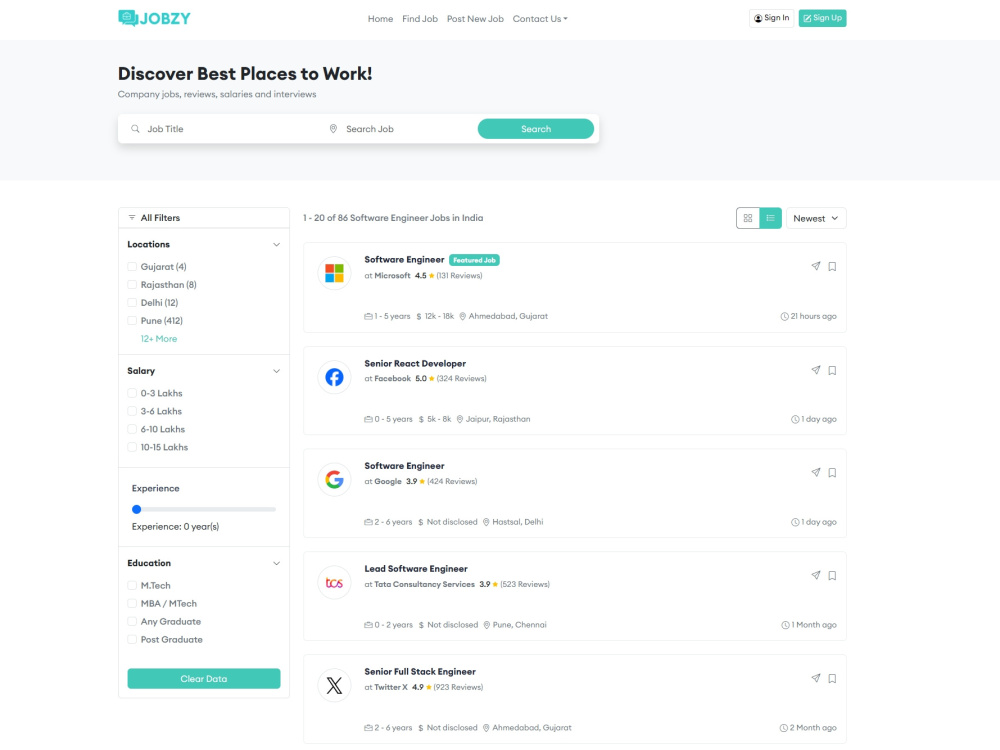This screenshot has width=1000, height=750.
Task: Open Post New Job navigation item
Action: click(475, 18)
